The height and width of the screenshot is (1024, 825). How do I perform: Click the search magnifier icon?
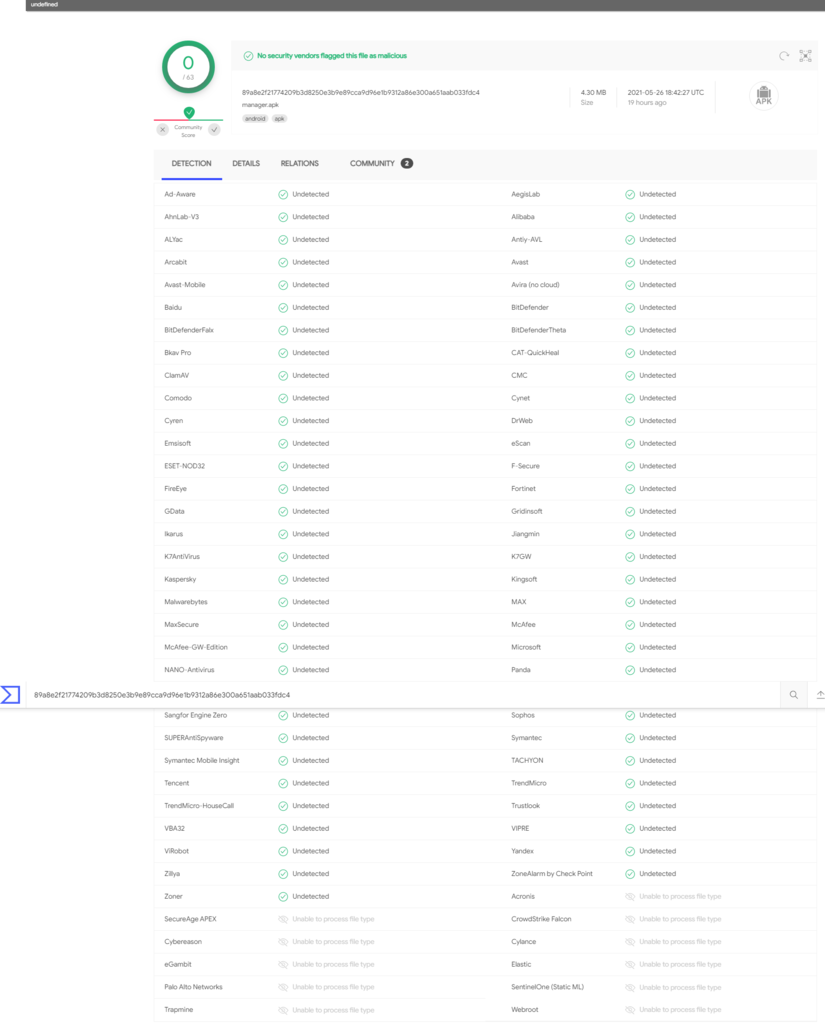[x=794, y=694]
